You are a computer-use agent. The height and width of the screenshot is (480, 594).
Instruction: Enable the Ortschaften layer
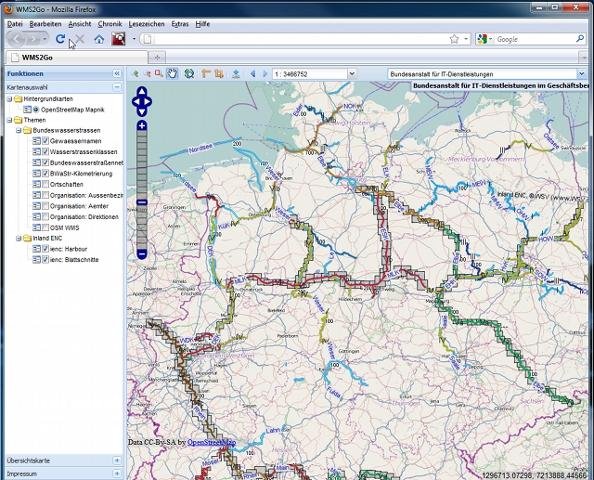pyautogui.click(x=45, y=184)
